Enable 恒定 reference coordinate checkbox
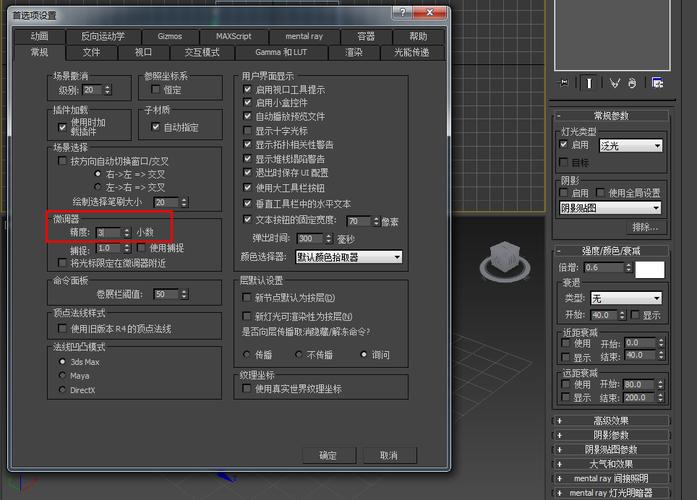 click(x=156, y=89)
